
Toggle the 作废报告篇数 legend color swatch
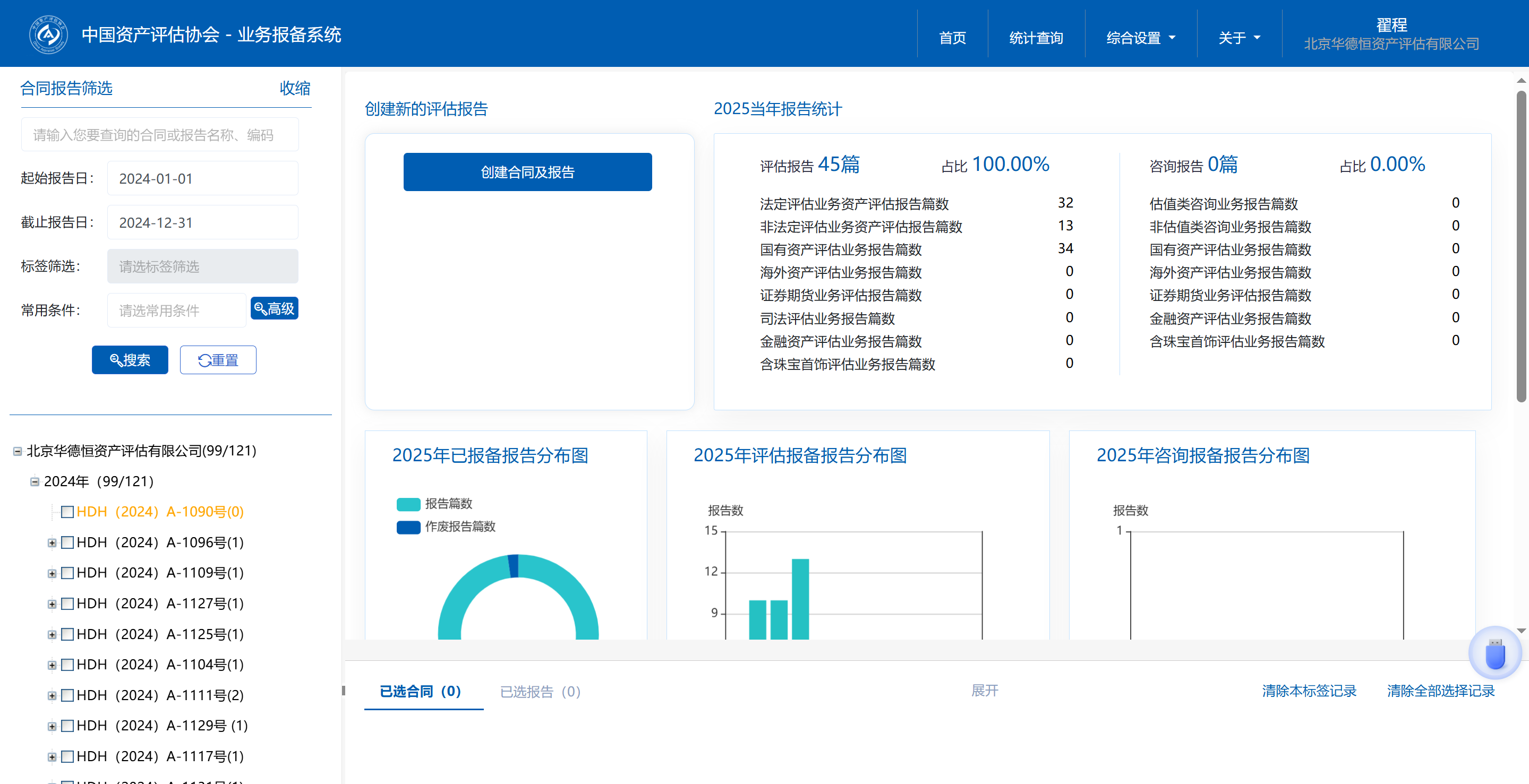pyautogui.click(x=408, y=527)
